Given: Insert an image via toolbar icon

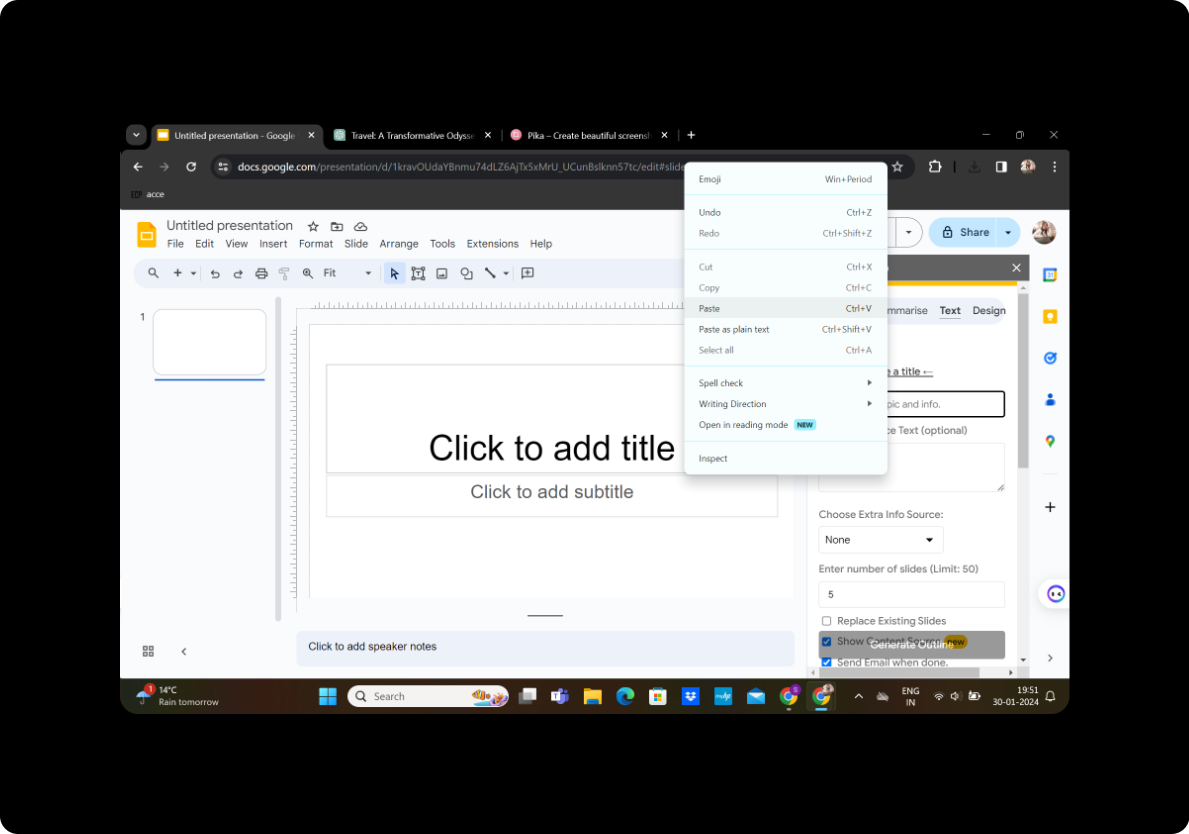Looking at the screenshot, I should [x=442, y=274].
